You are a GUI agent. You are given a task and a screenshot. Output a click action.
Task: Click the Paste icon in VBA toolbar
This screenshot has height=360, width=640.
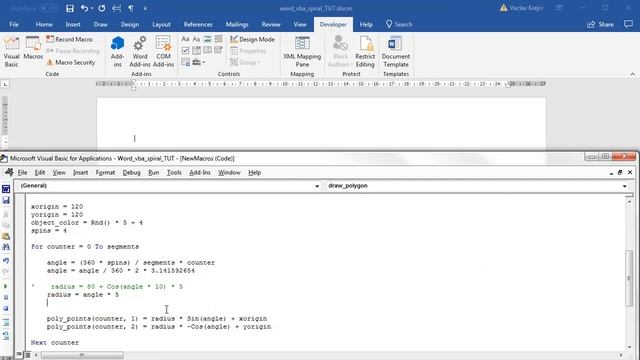pos(6,236)
